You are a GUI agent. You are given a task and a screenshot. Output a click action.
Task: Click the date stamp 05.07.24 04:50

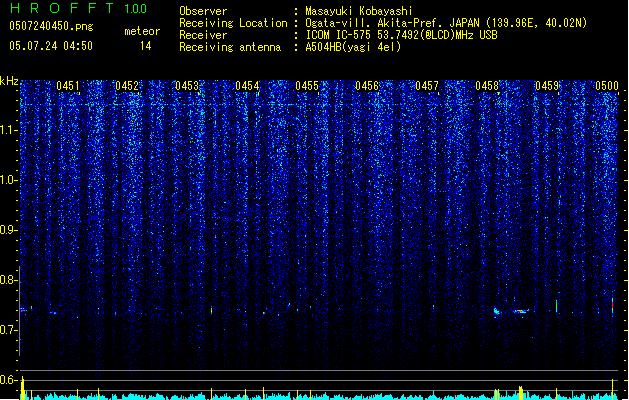(51, 46)
